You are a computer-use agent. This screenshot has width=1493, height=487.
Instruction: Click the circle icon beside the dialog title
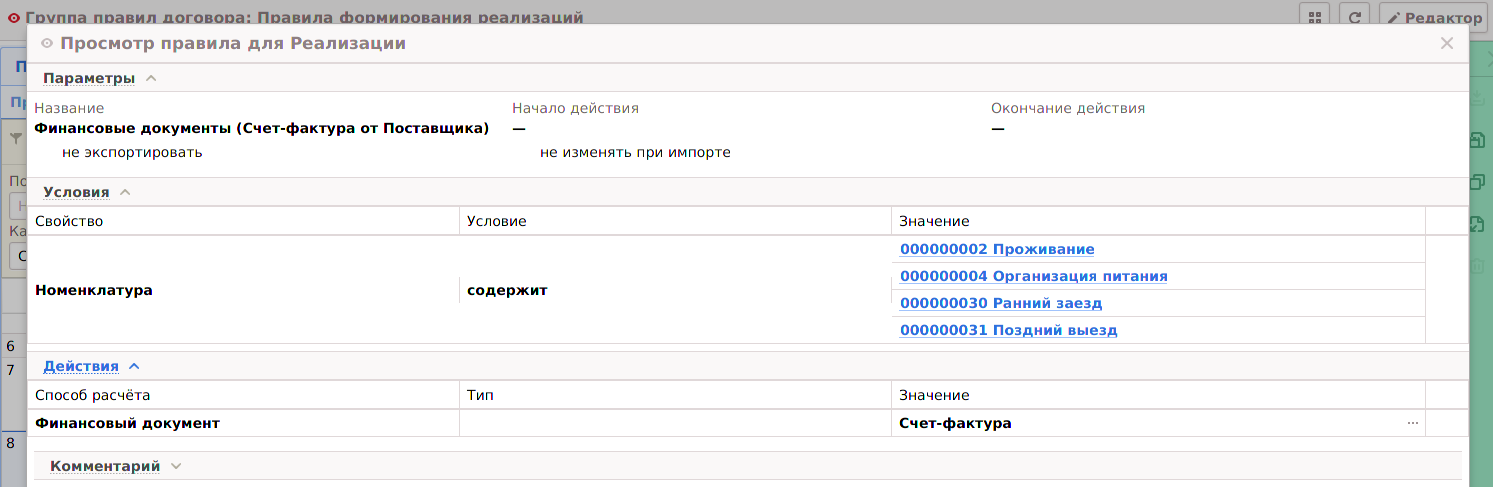click(47, 44)
